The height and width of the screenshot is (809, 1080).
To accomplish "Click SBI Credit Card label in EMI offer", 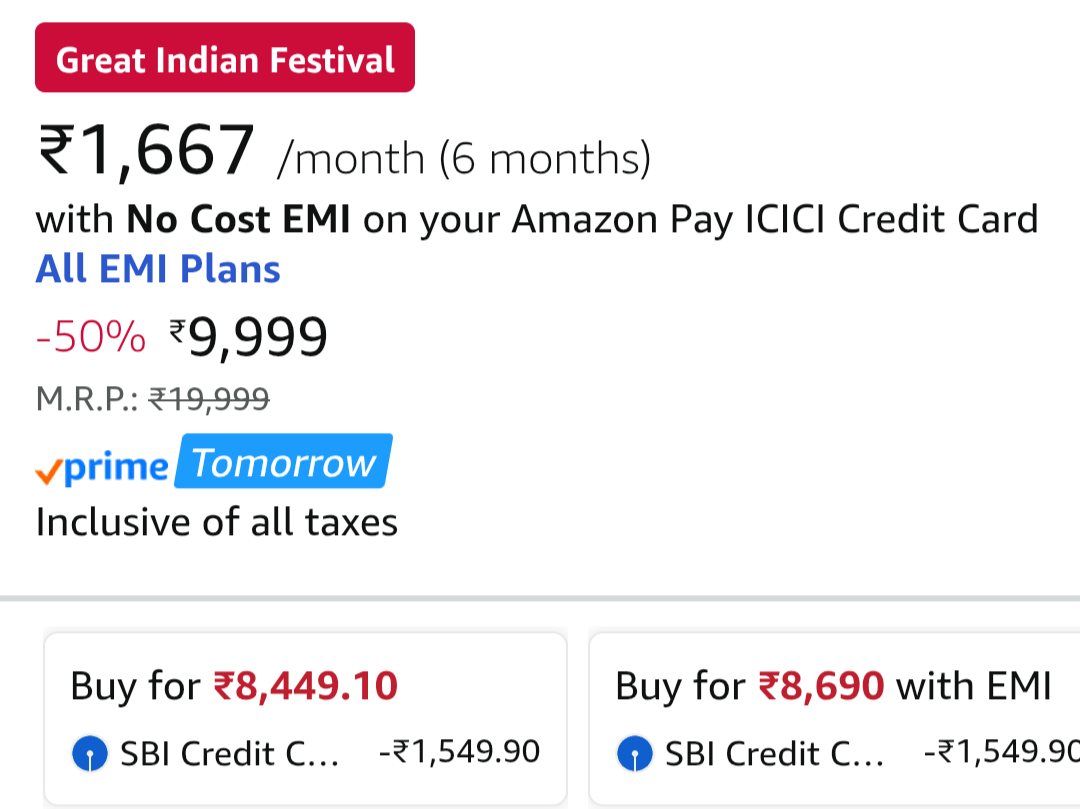I will pyautogui.click(x=775, y=753).
